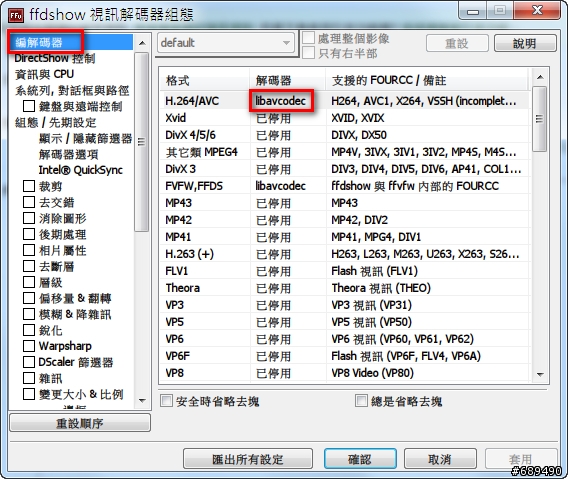Open DirectShow 控制 page
Image resolution: width=568 pixels, height=479 pixels.
coord(55,58)
